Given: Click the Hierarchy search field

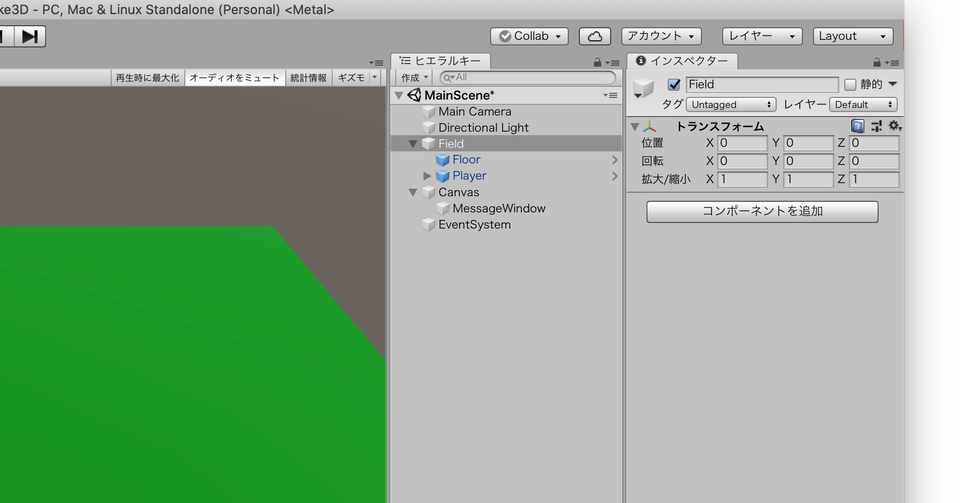Looking at the screenshot, I should click(528, 78).
